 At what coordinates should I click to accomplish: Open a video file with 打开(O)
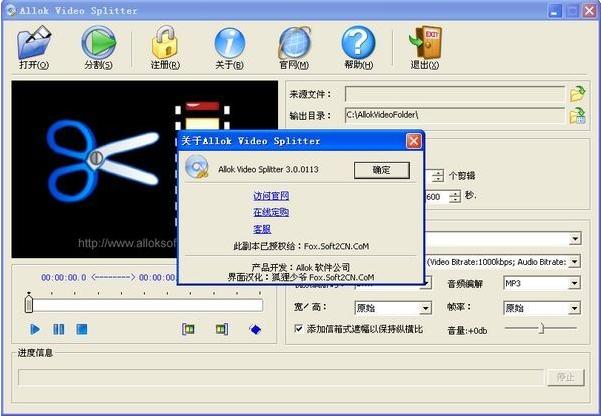34,48
